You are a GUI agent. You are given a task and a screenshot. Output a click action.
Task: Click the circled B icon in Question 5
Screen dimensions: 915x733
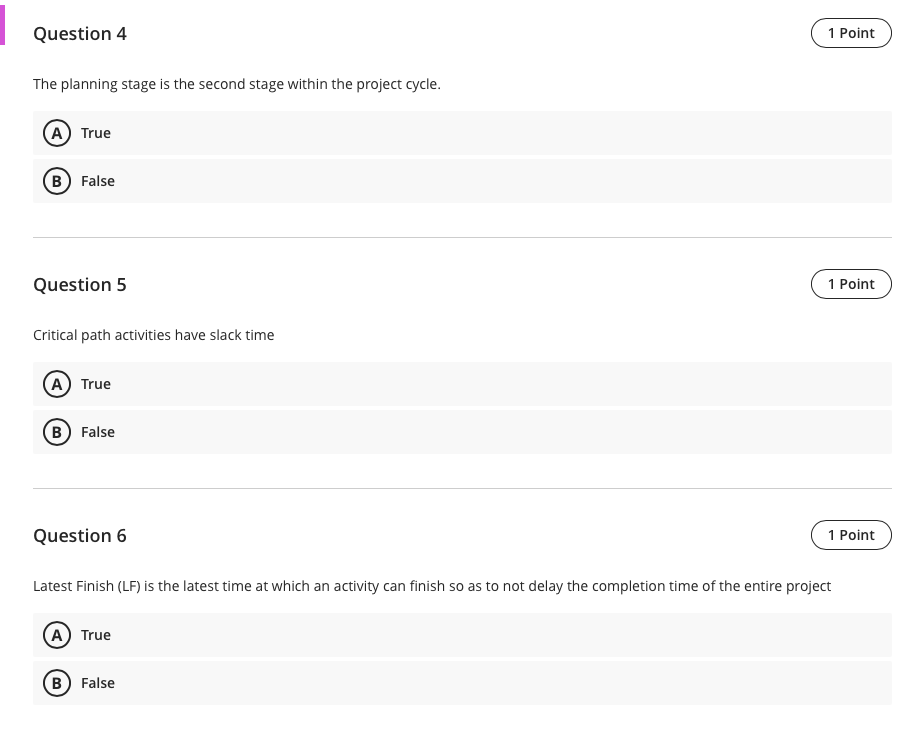[x=57, y=432]
